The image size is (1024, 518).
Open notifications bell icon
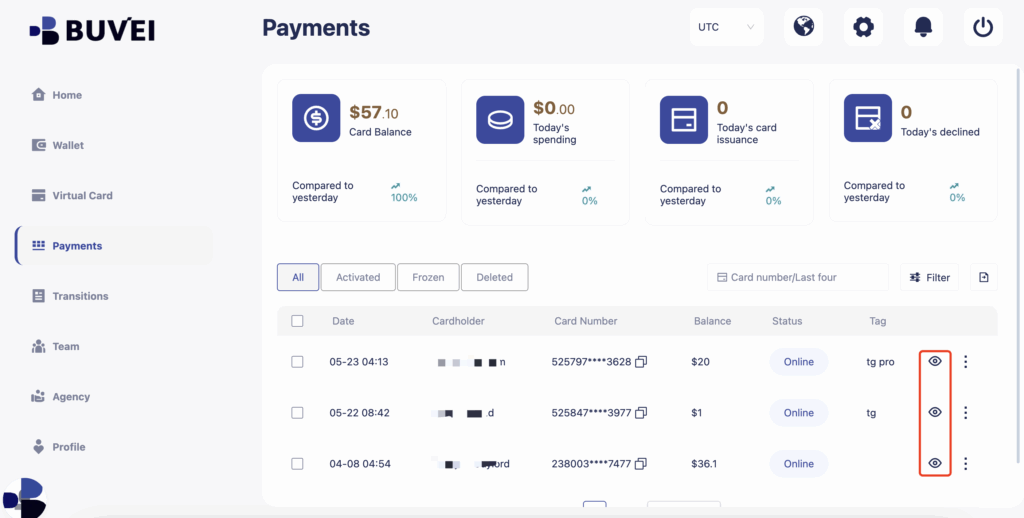[x=923, y=27]
